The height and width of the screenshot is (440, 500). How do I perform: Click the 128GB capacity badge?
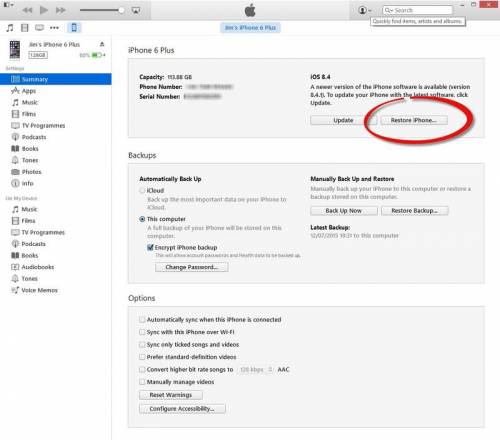[38, 55]
